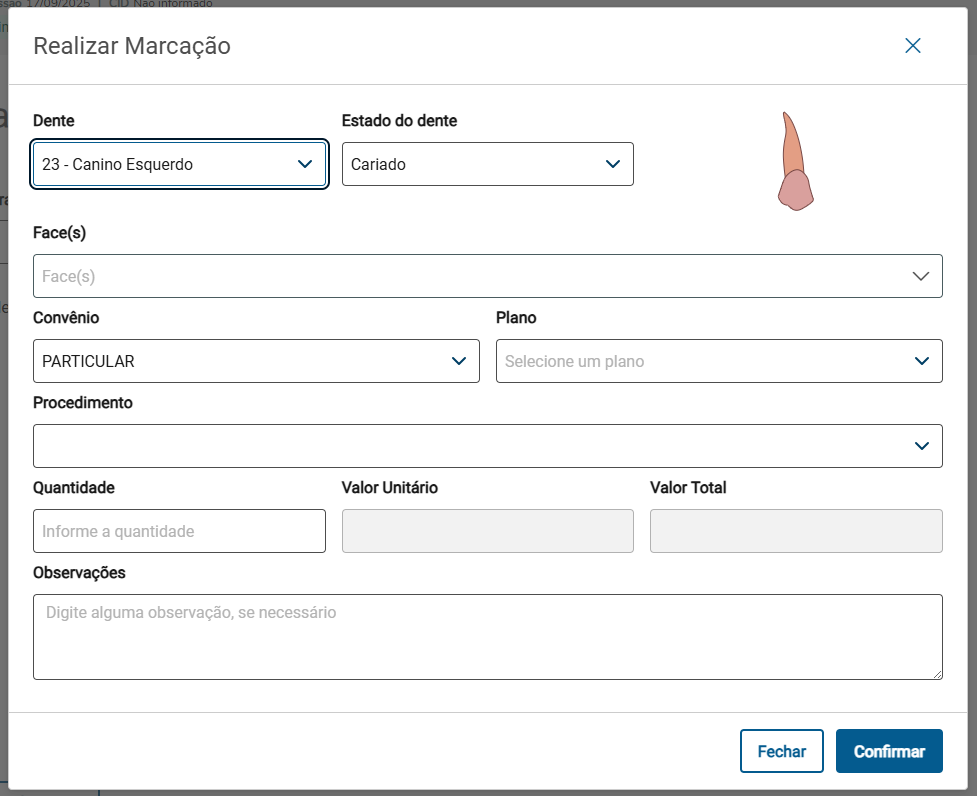This screenshot has height=796, width=977.
Task: Focus the Observações text area
Action: (487, 637)
